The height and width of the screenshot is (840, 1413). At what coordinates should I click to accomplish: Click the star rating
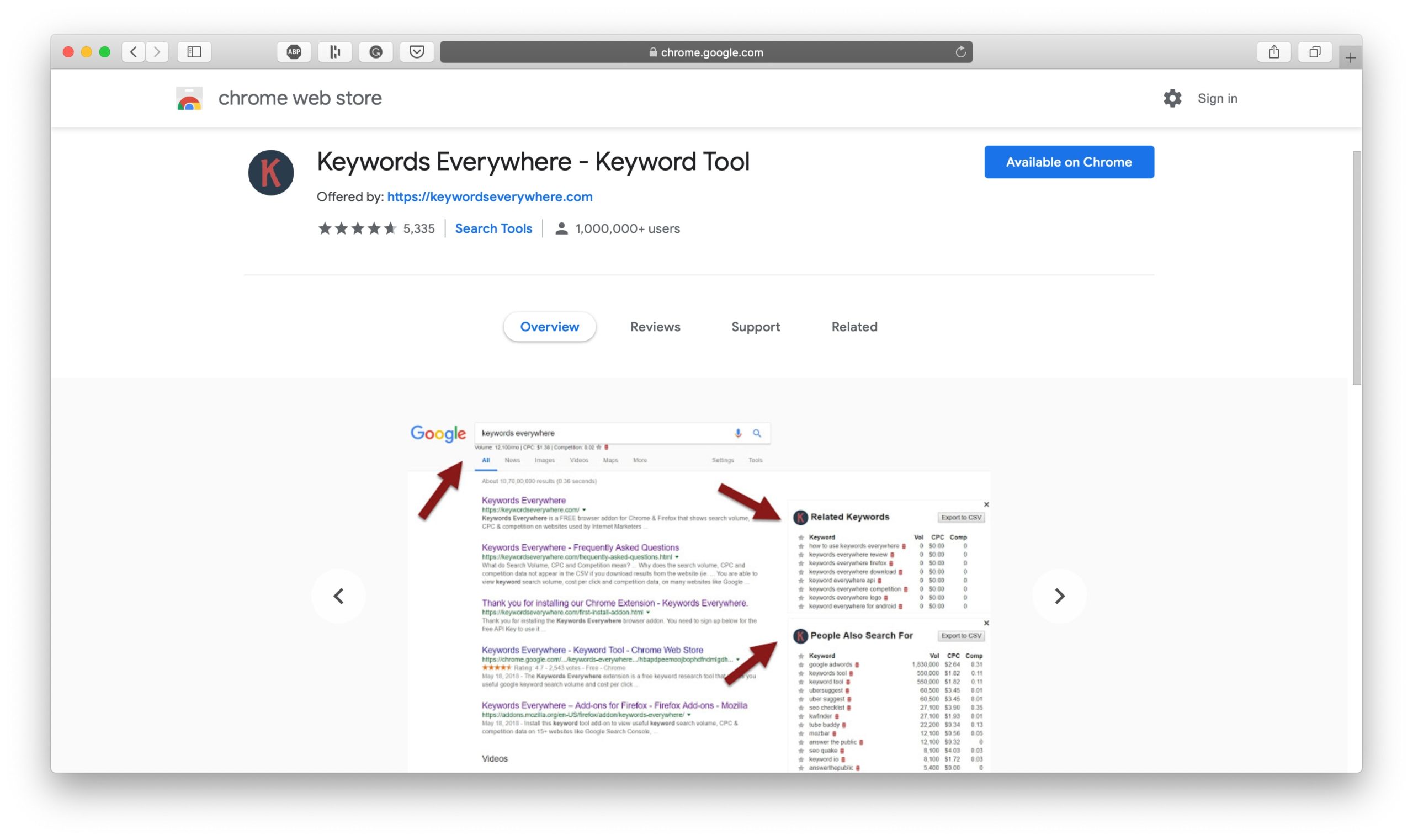tap(357, 228)
